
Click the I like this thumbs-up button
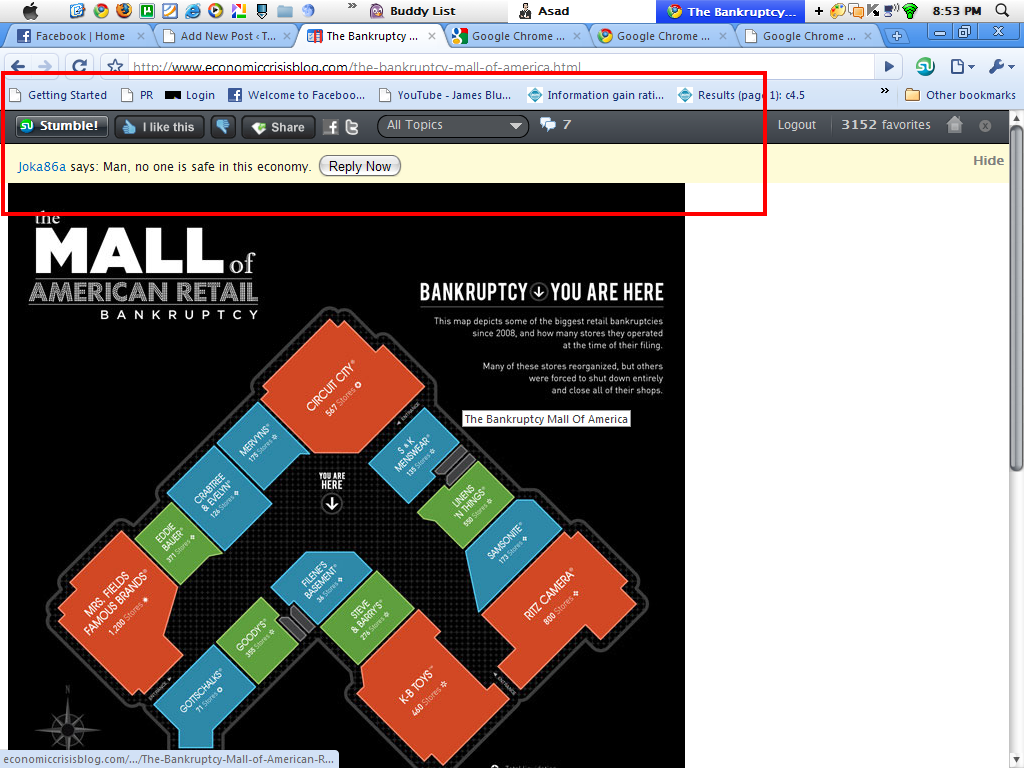click(x=159, y=127)
